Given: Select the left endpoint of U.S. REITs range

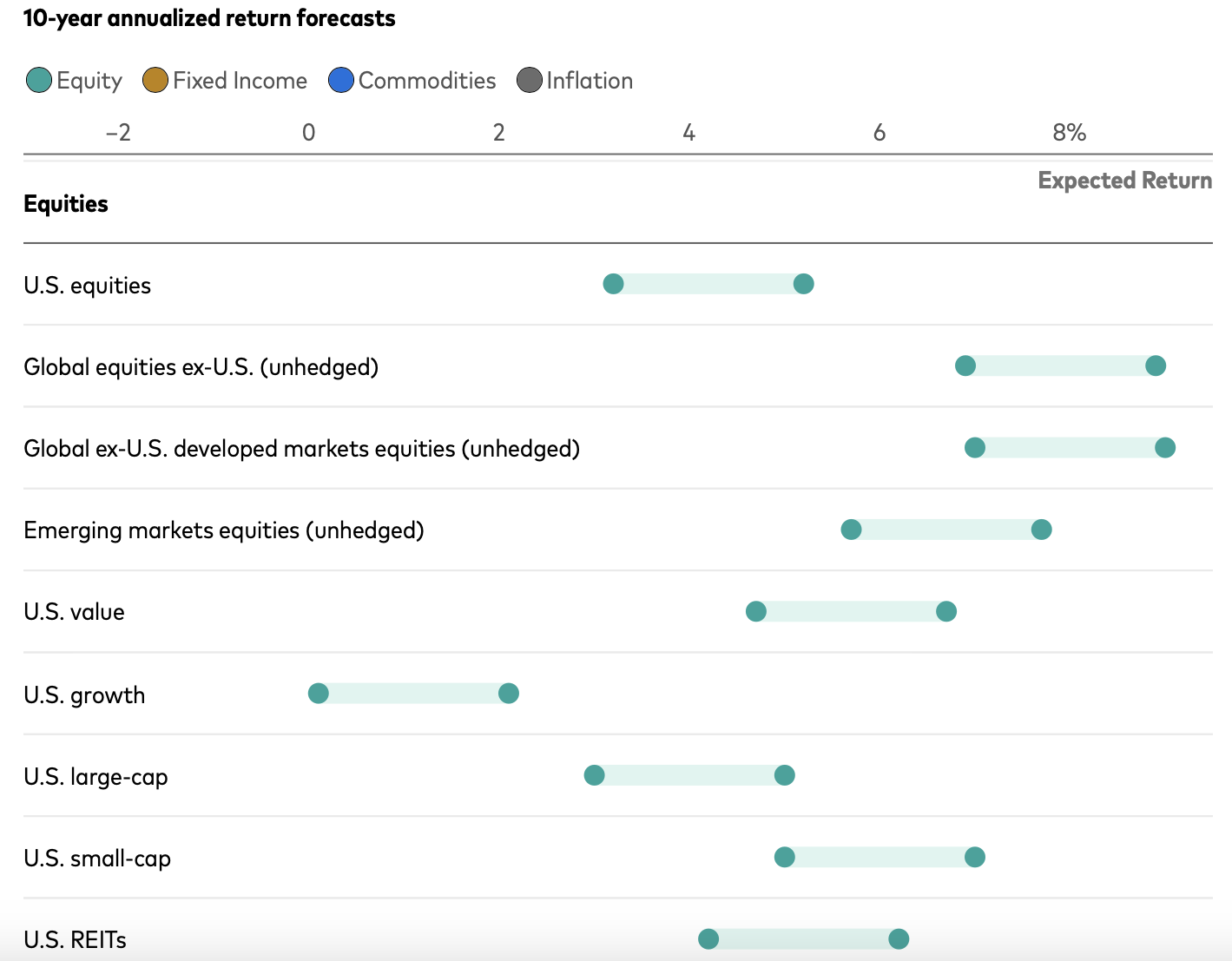Looking at the screenshot, I should tap(709, 938).
